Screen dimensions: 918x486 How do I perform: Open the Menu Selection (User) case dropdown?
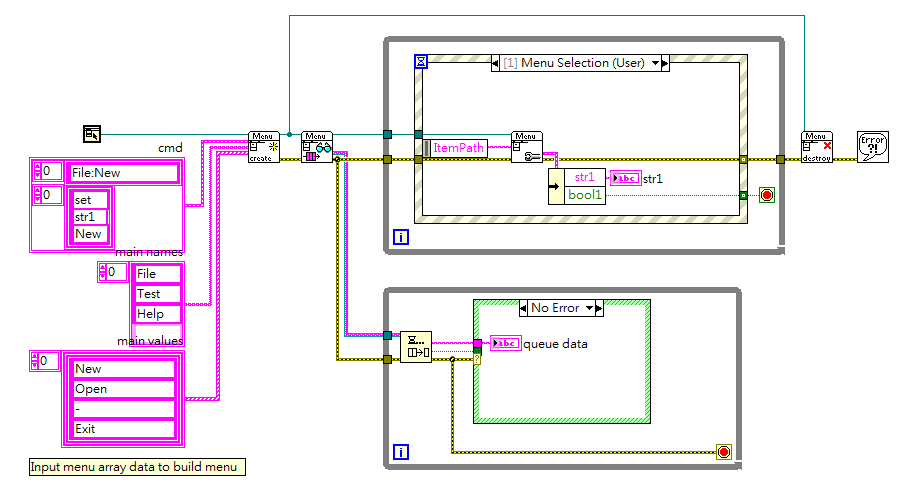click(656, 63)
